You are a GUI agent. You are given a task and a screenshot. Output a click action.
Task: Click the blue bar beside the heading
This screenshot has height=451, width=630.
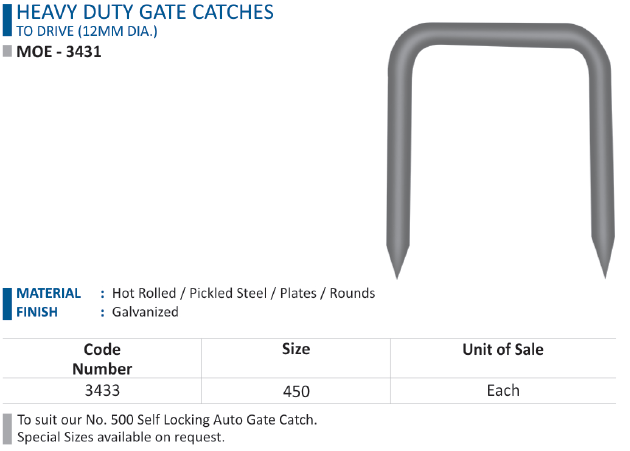[x=7, y=20]
